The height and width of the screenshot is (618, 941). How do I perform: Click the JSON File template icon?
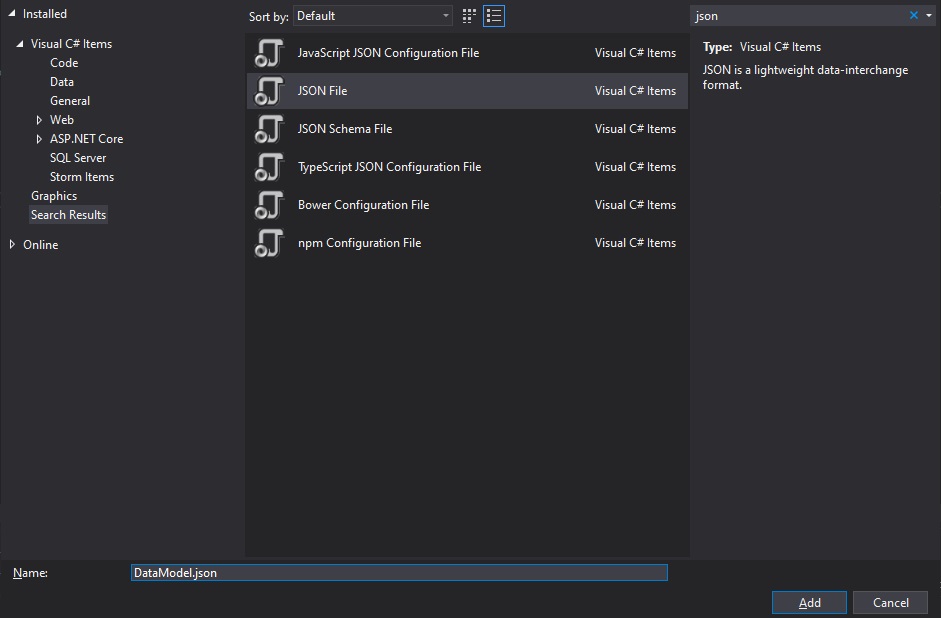269,91
